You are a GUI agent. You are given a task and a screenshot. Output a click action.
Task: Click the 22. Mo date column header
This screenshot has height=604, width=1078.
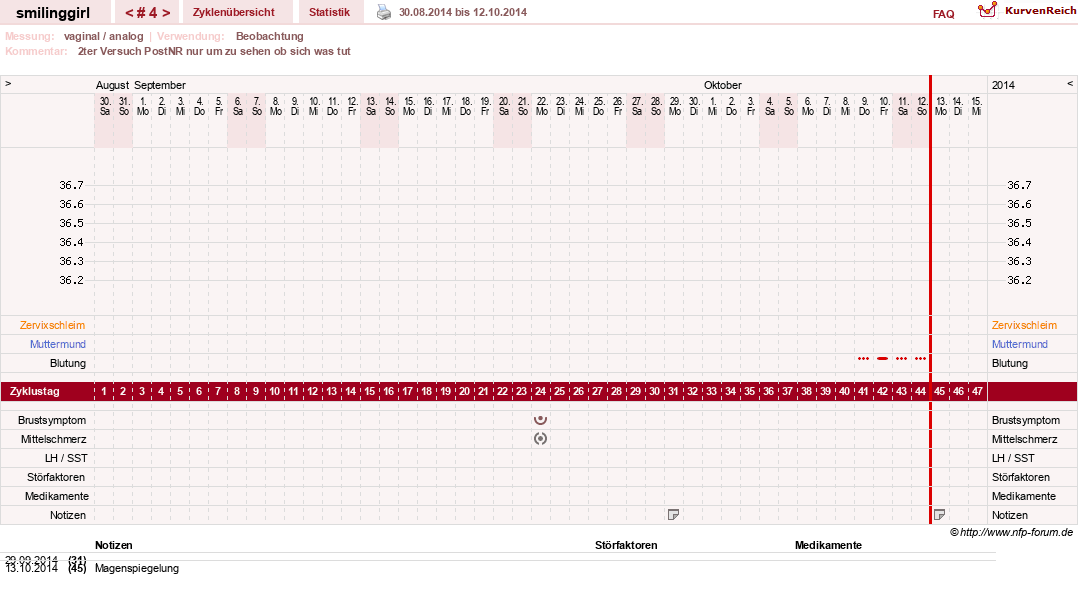[541, 107]
